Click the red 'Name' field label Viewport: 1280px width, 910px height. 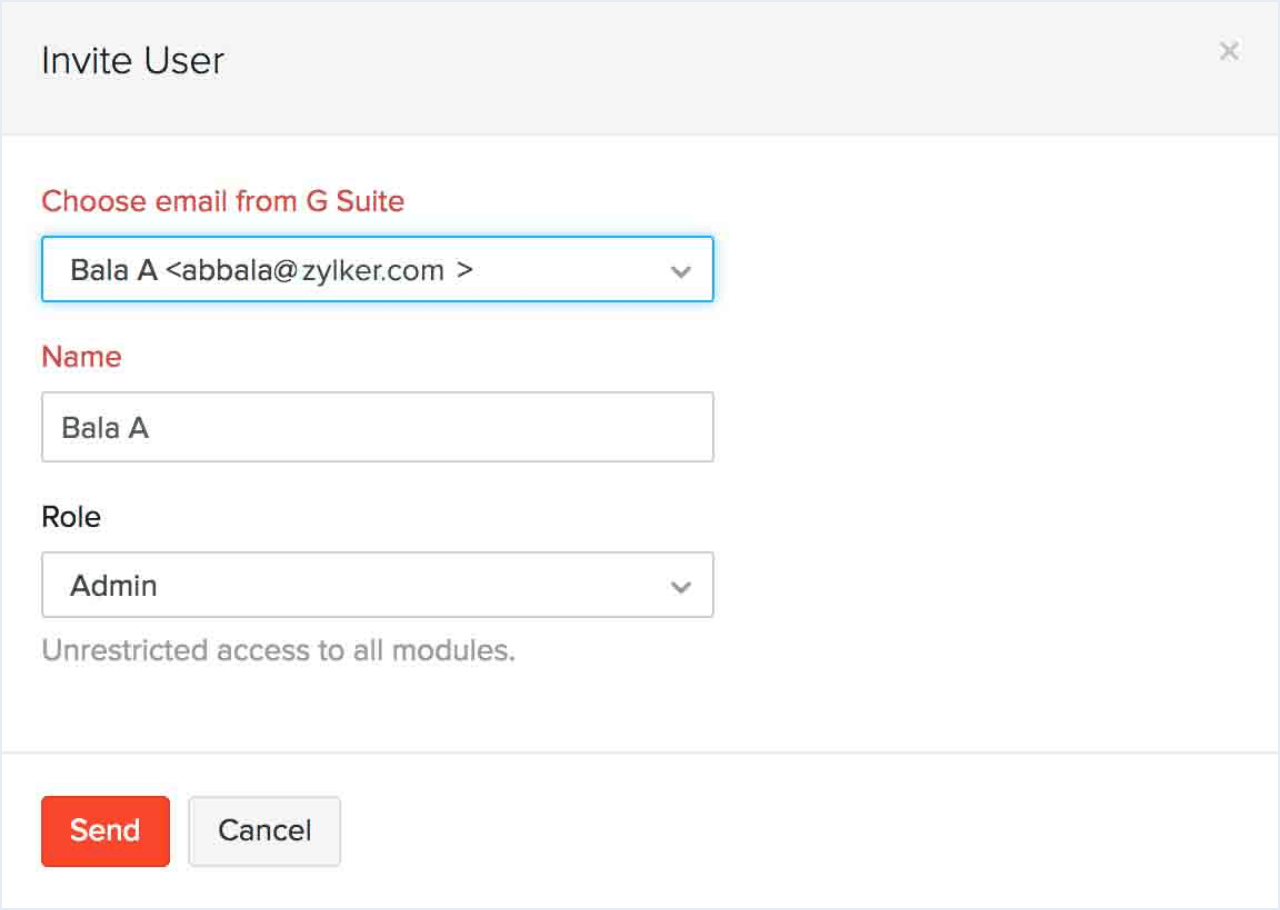(81, 357)
